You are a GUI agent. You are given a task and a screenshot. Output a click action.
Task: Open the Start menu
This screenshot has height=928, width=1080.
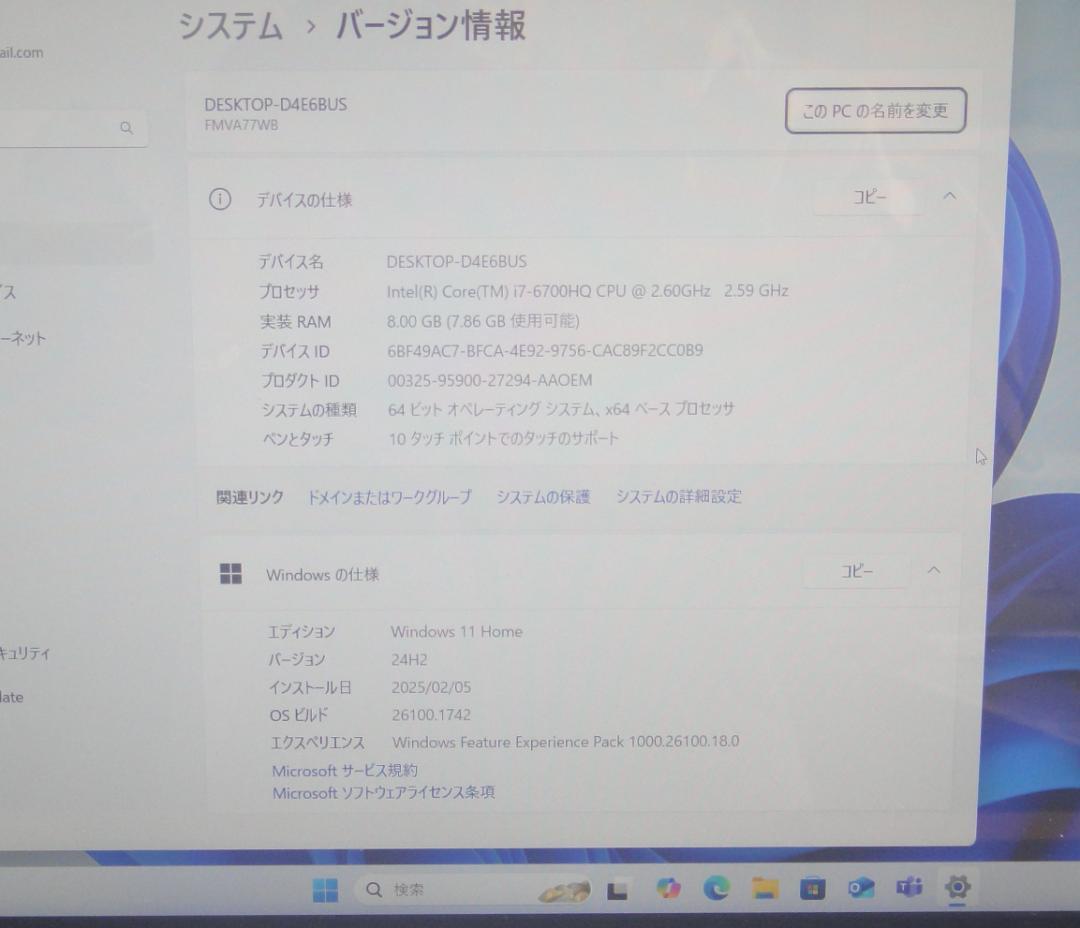pyautogui.click(x=325, y=888)
